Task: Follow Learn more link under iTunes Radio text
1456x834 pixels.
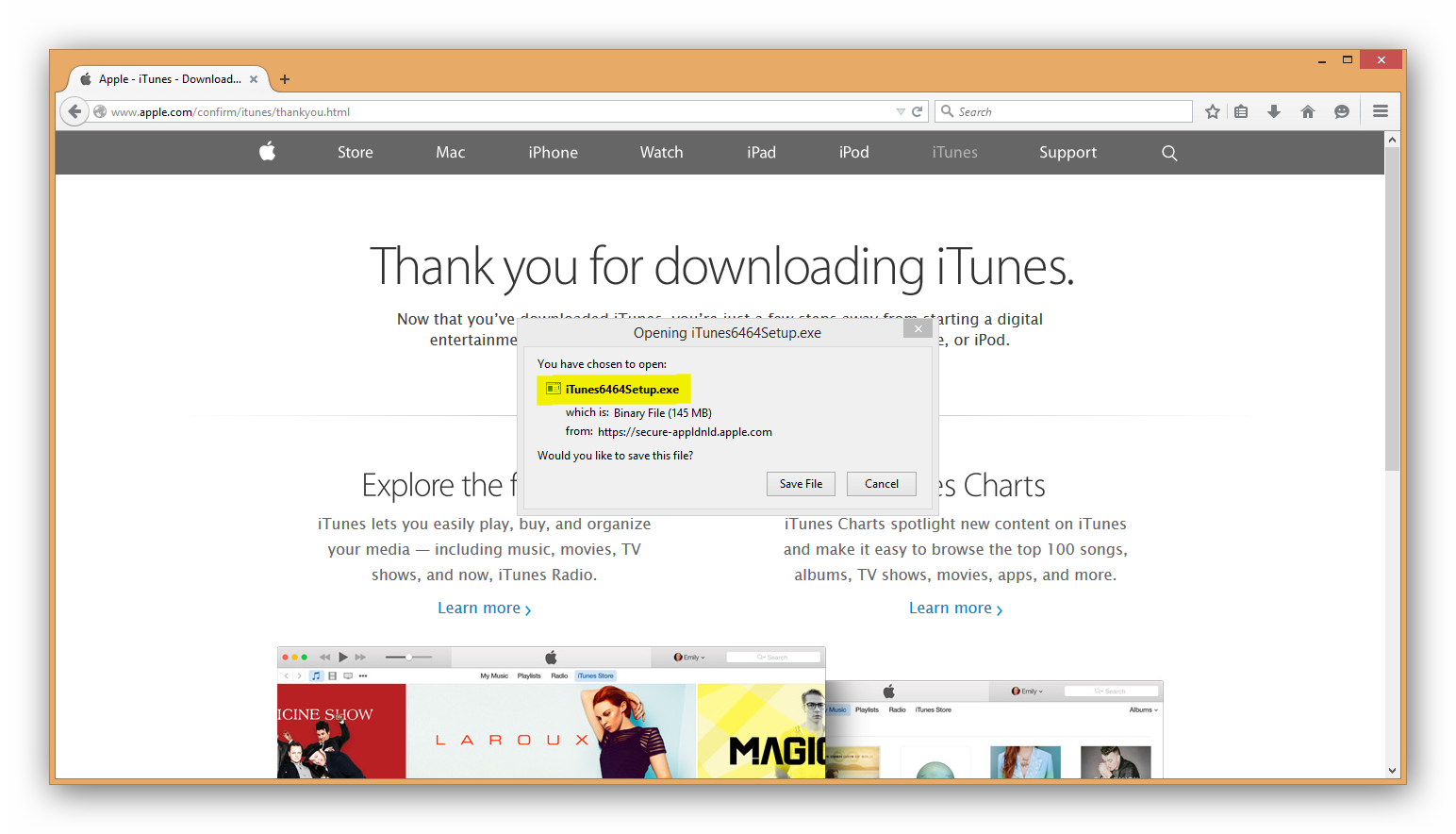Action: [x=485, y=609]
